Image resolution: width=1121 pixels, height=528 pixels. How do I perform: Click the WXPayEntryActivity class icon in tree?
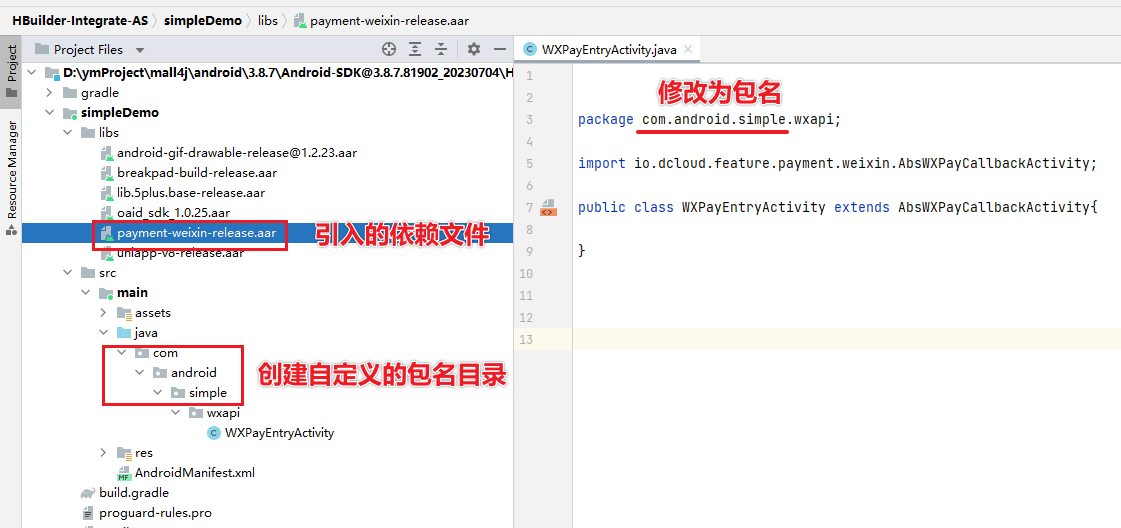click(x=213, y=433)
